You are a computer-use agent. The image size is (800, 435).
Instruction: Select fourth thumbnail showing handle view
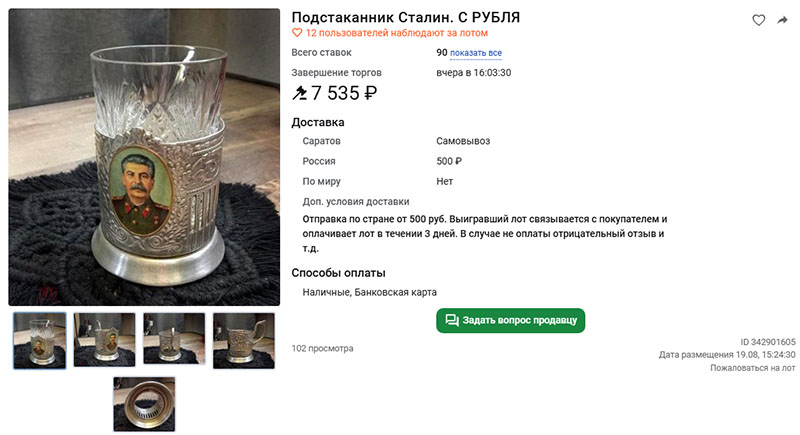click(x=244, y=341)
